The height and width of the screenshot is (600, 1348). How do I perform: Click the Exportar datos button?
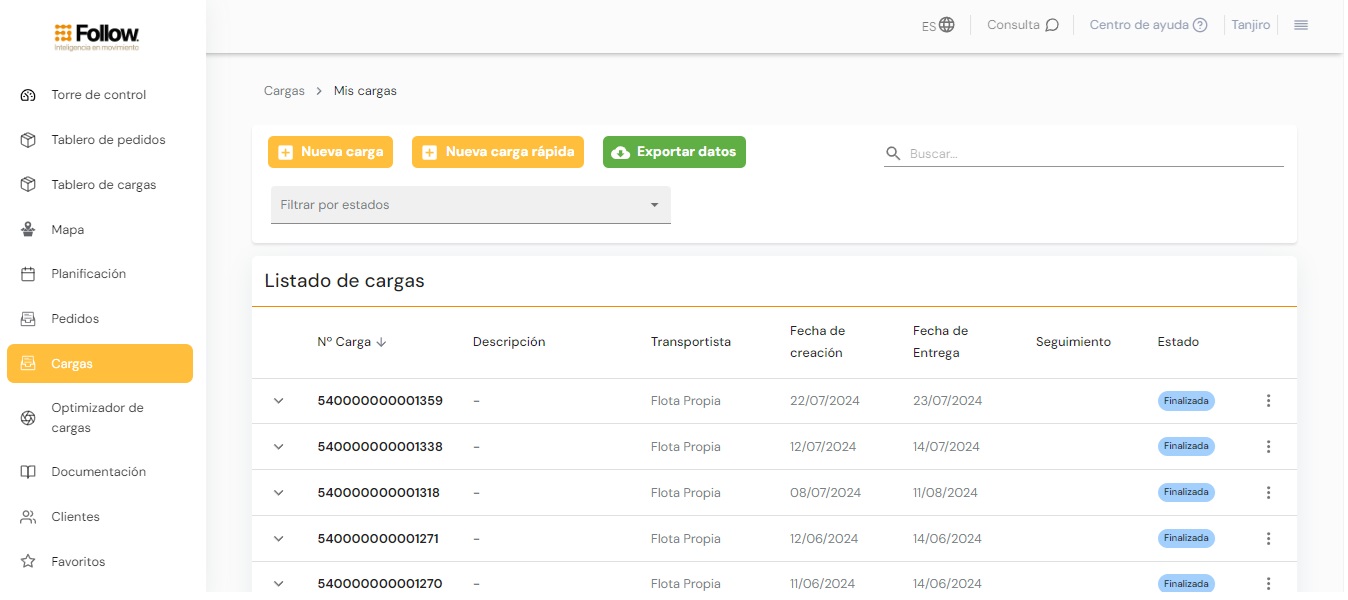coord(674,152)
